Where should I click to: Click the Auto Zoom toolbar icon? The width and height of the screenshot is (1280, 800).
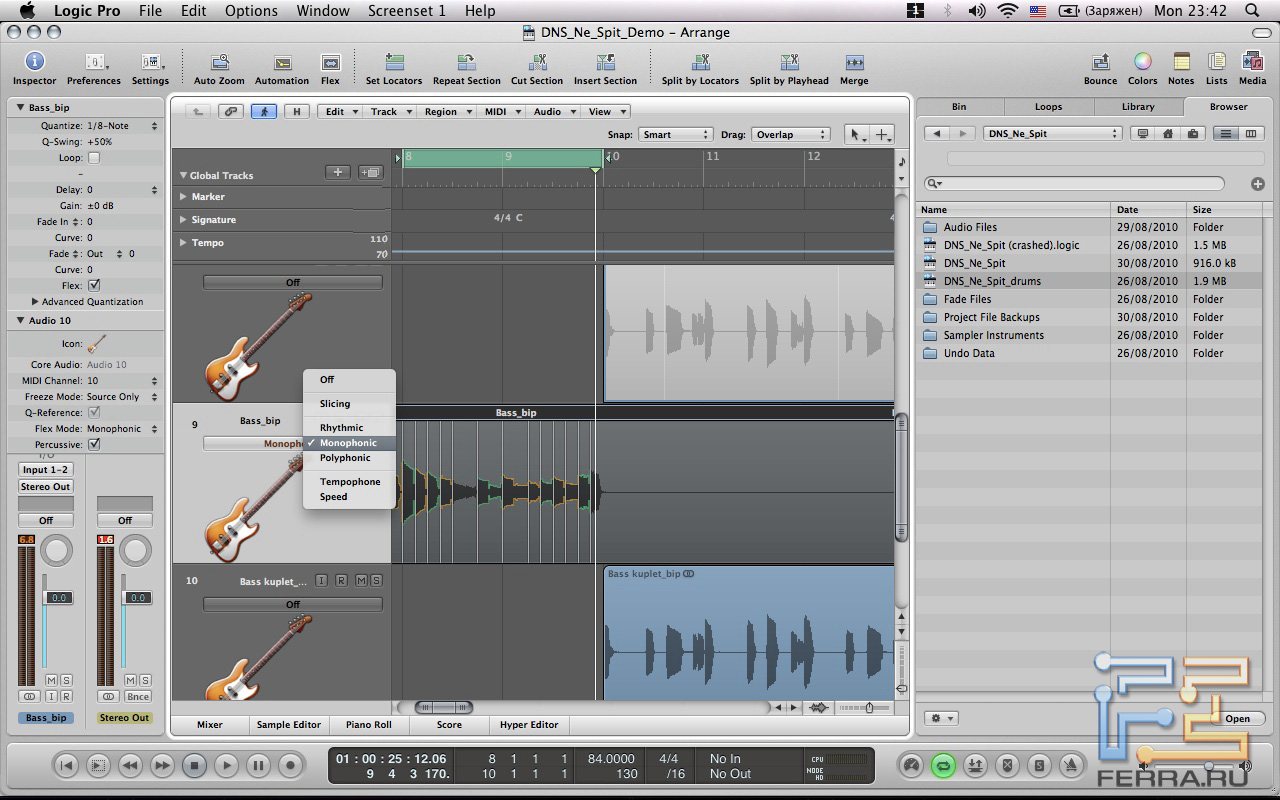tap(219, 63)
